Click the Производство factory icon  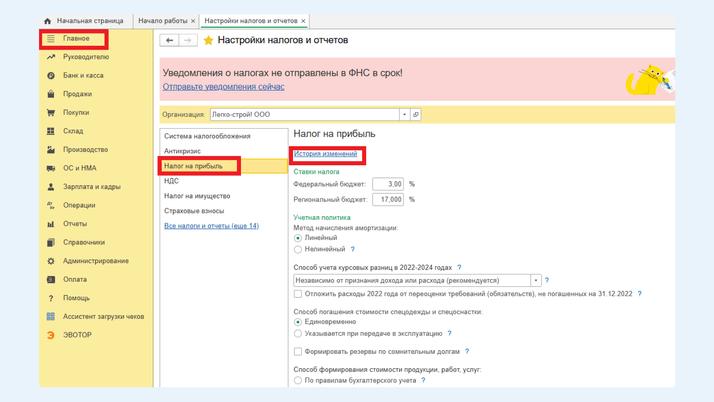click(51, 150)
